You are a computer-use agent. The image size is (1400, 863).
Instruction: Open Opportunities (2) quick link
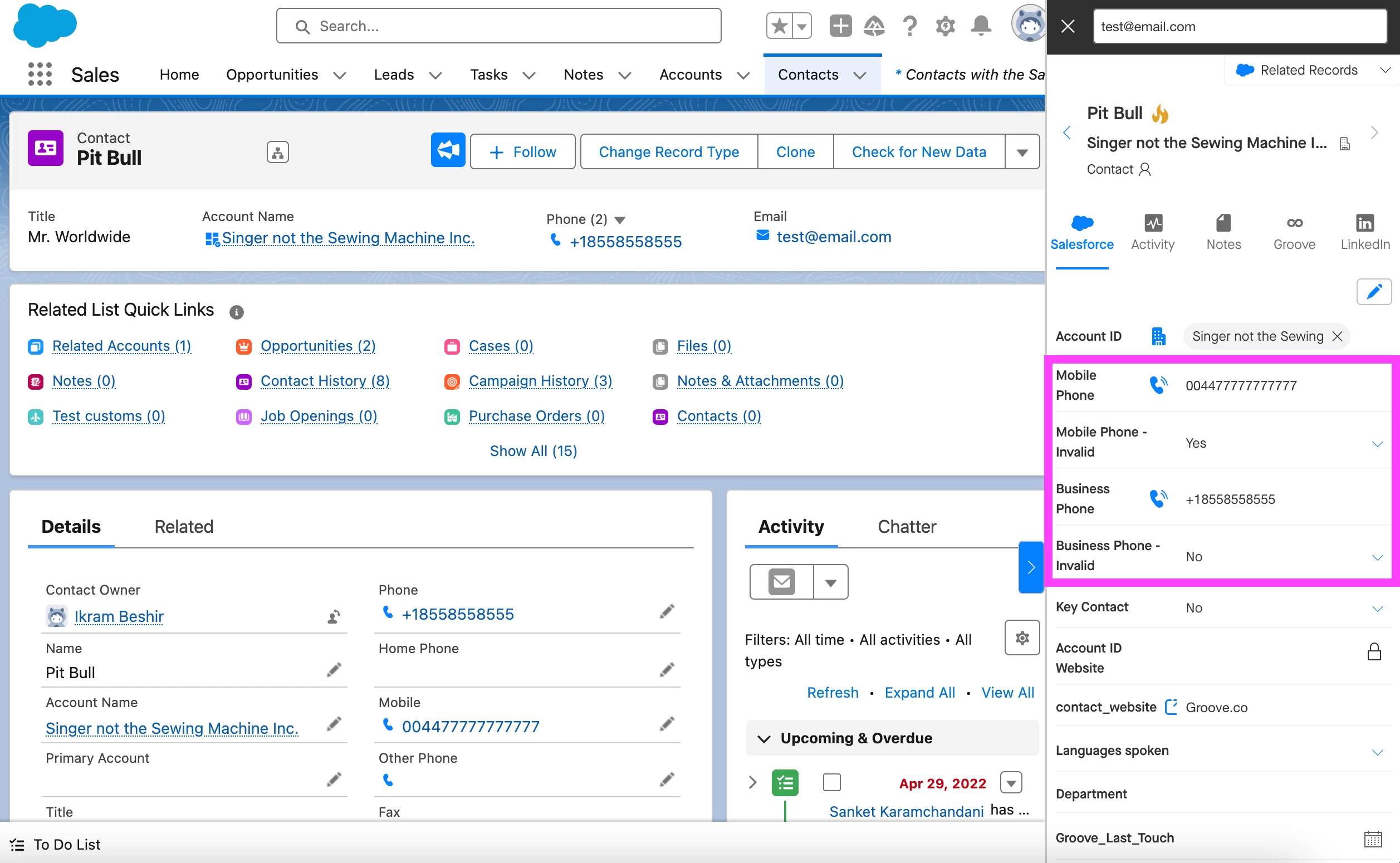[x=317, y=346]
